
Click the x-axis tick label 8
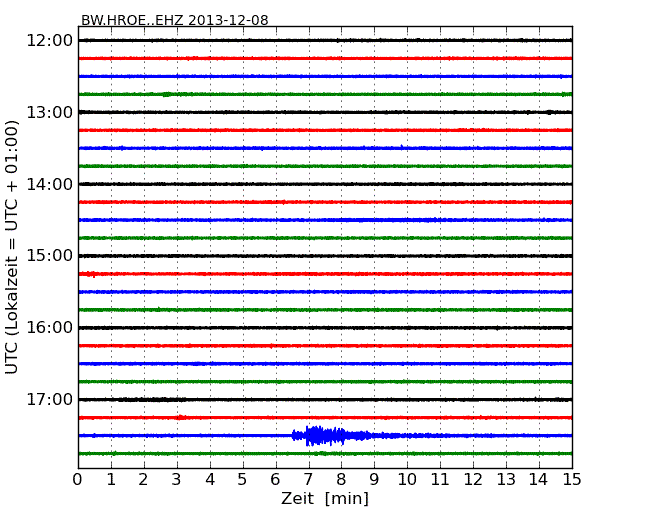tap(341, 480)
